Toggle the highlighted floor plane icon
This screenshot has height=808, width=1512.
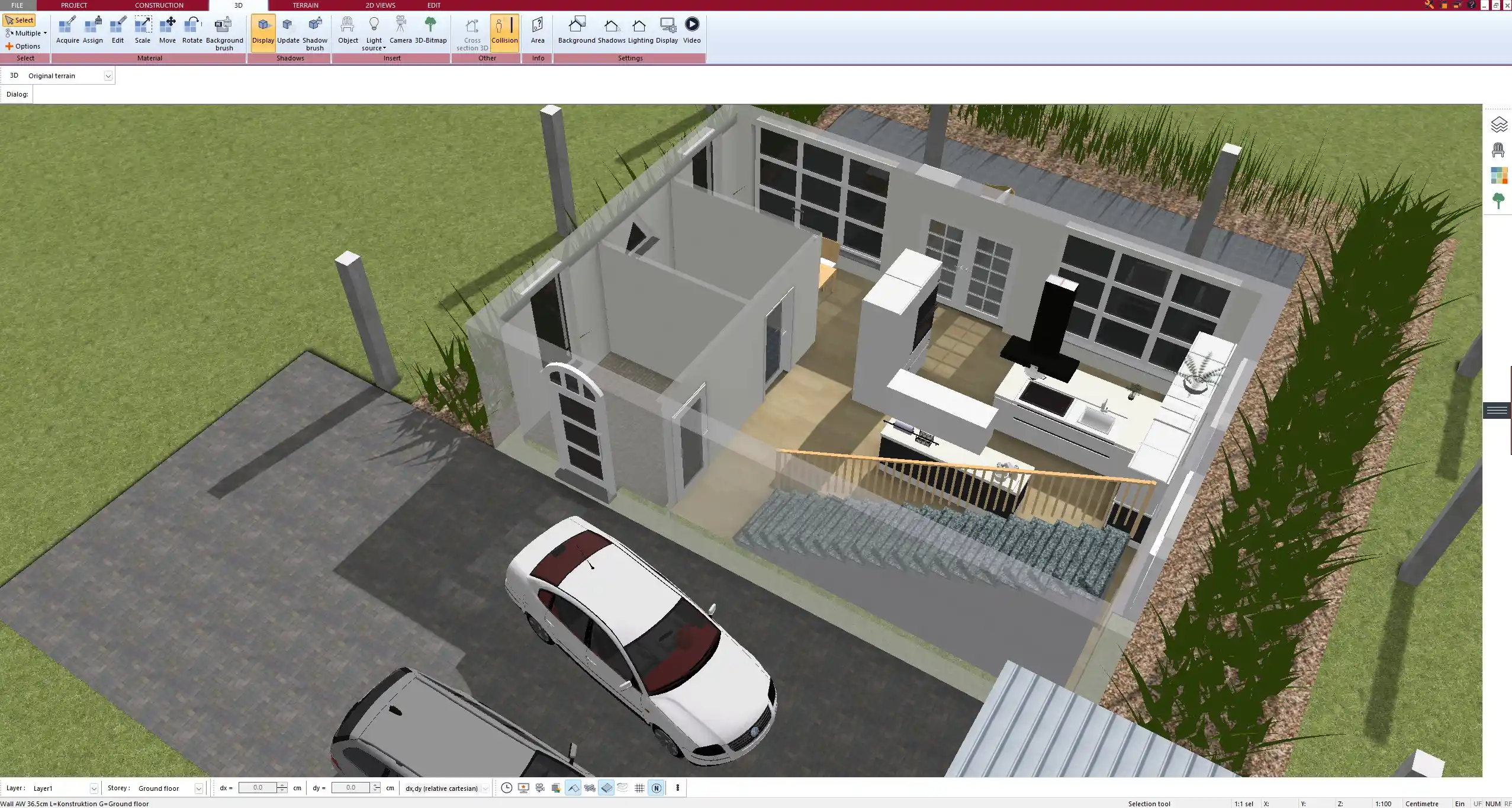coord(606,788)
